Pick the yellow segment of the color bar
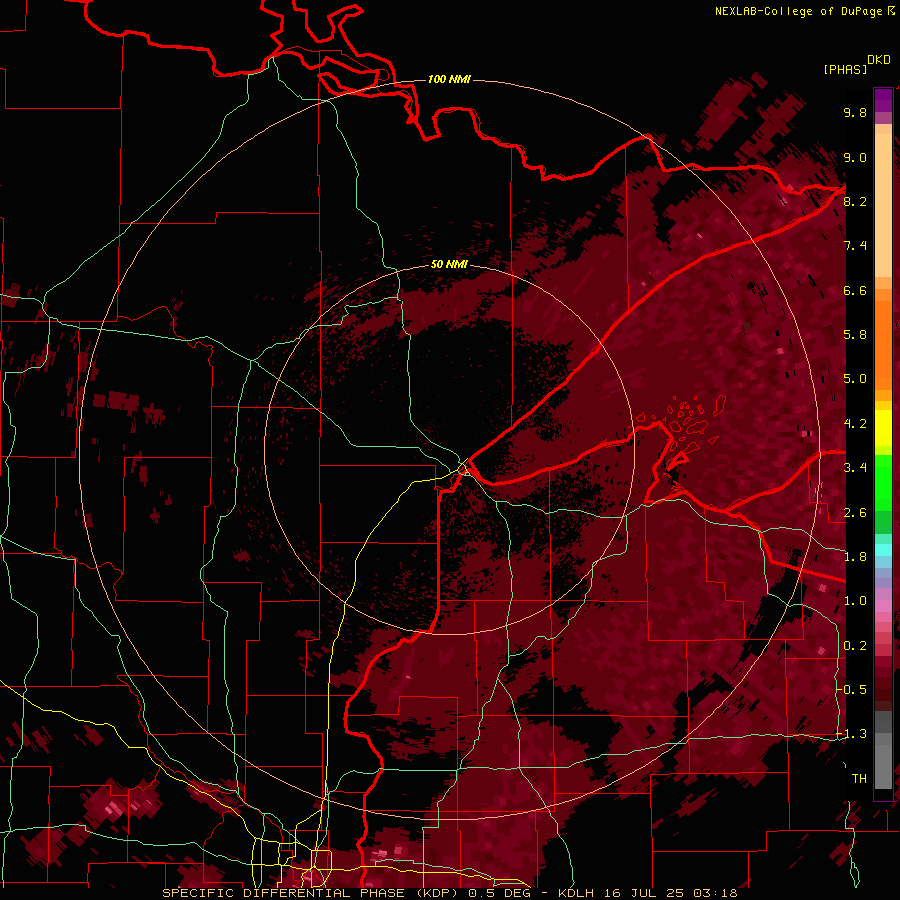This screenshot has width=900, height=900. tap(883, 428)
